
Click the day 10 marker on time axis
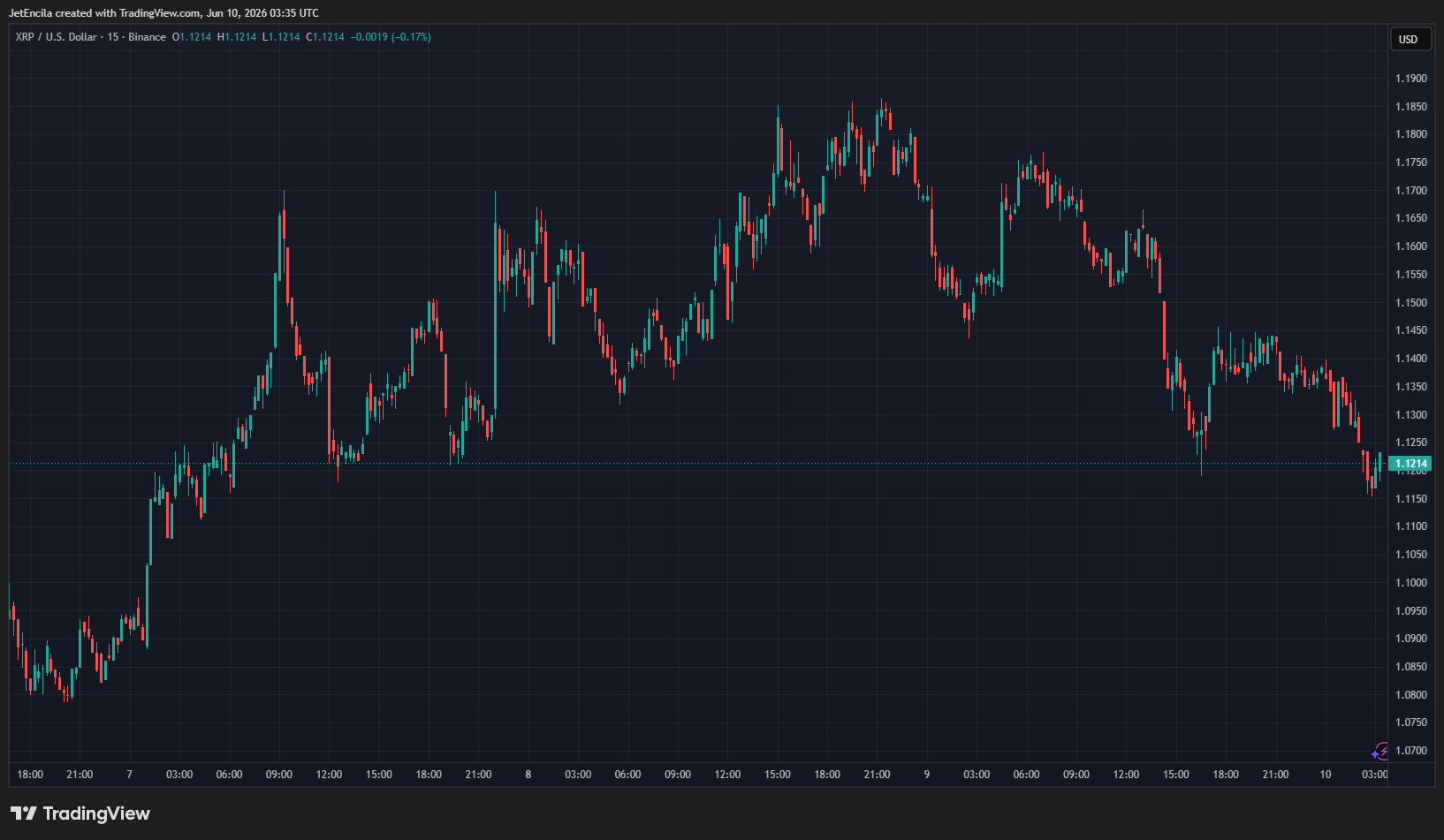(1326, 775)
